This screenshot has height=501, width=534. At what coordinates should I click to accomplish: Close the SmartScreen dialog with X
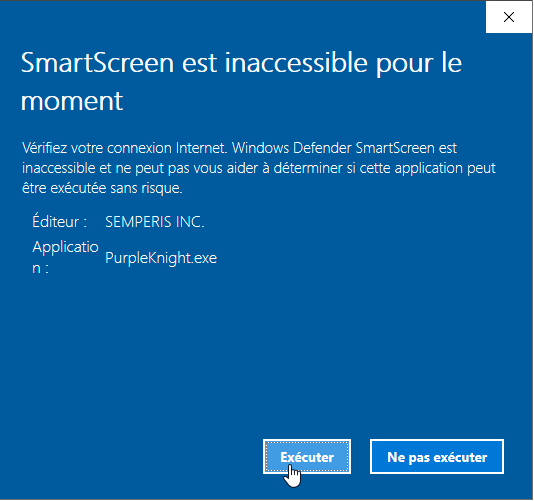508,17
